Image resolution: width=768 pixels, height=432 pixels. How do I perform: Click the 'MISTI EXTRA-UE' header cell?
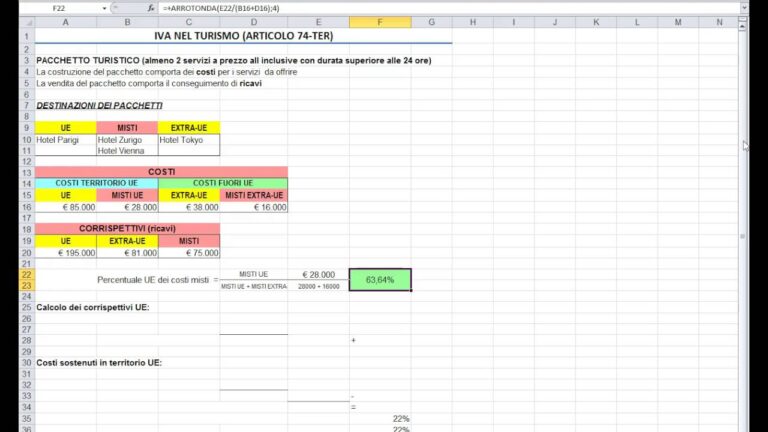(x=254, y=195)
